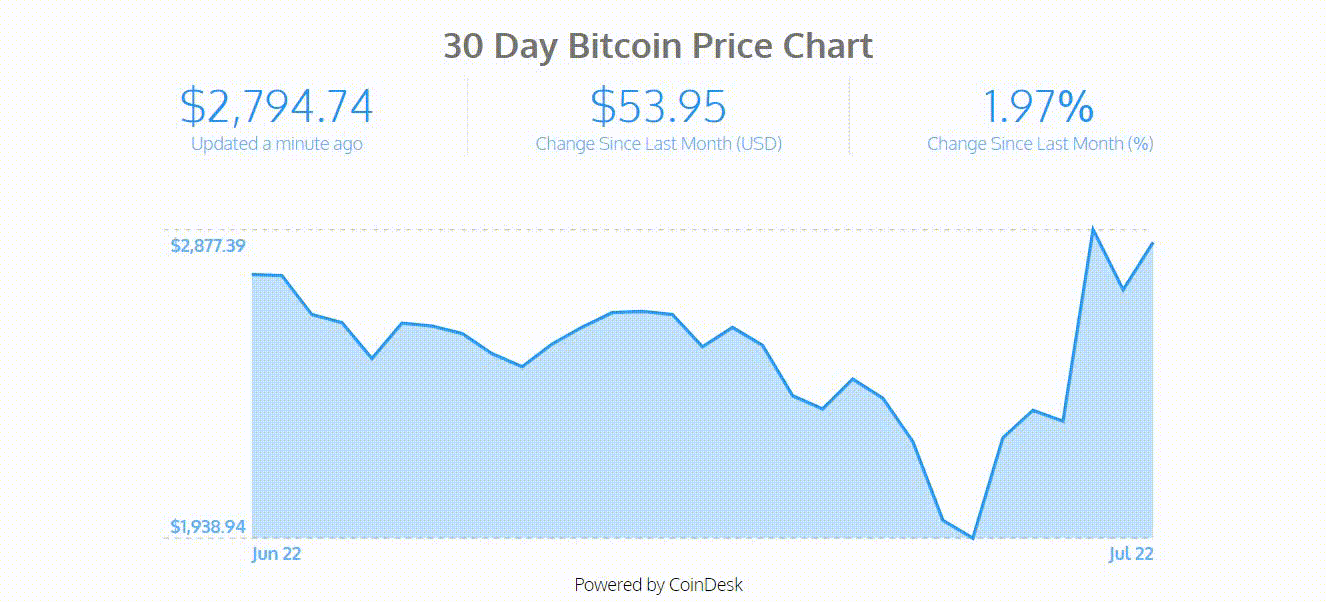The image size is (1326, 602).
Task: Select the 1.97% change value
Action: pyautogui.click(x=1039, y=106)
